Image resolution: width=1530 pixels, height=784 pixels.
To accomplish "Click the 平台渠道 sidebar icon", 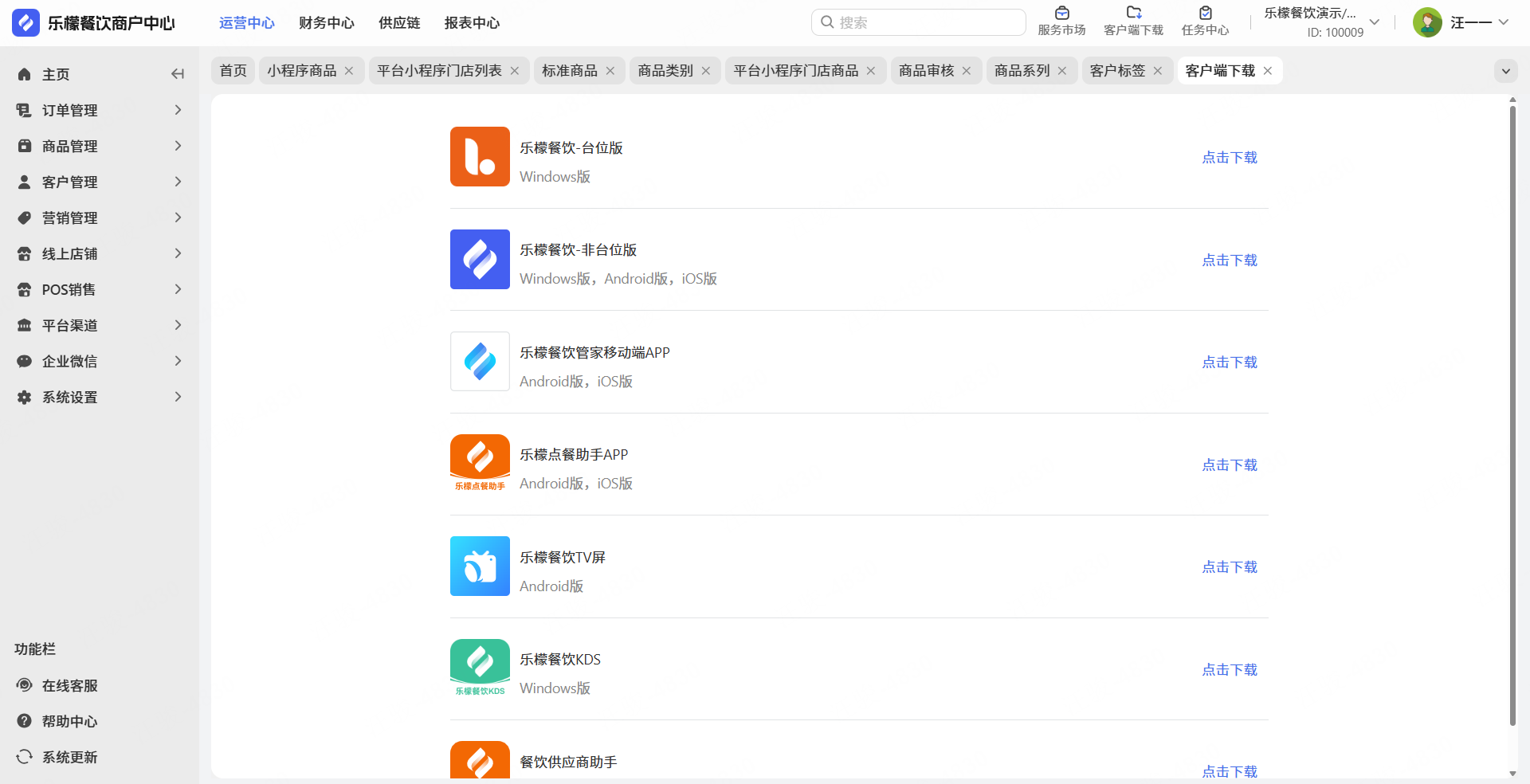I will pos(25,325).
